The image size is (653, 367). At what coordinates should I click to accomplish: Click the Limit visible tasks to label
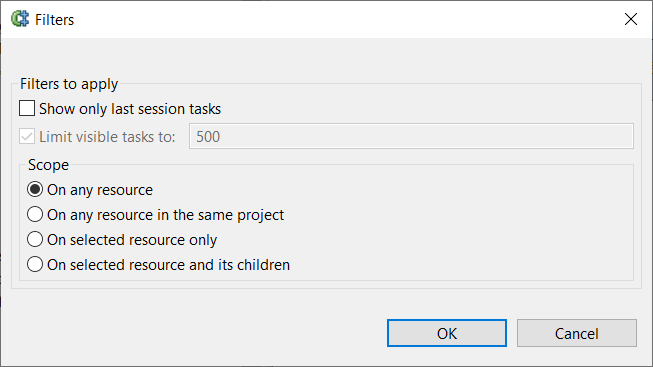107,137
